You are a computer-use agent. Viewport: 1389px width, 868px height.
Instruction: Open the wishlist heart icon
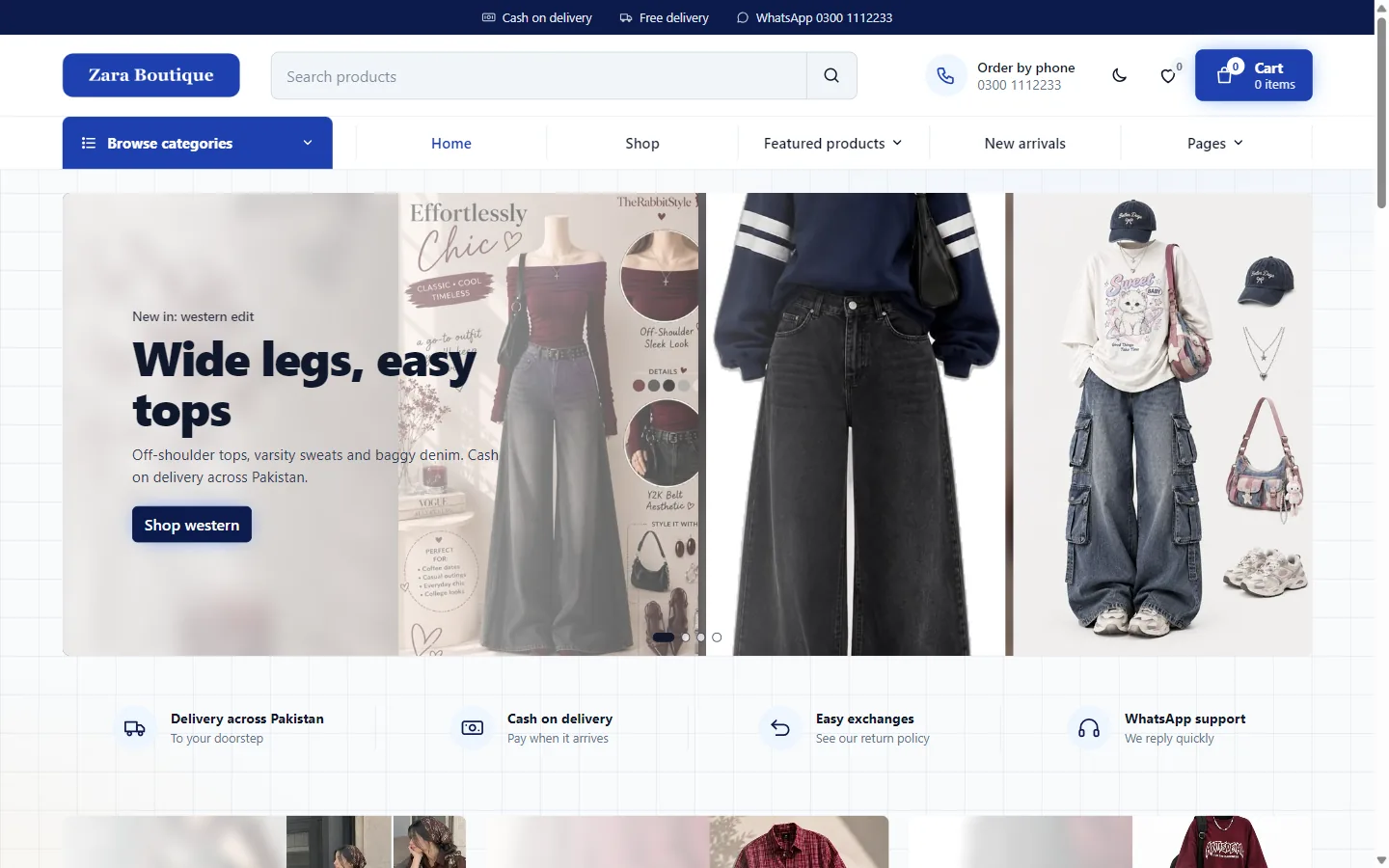(1168, 75)
